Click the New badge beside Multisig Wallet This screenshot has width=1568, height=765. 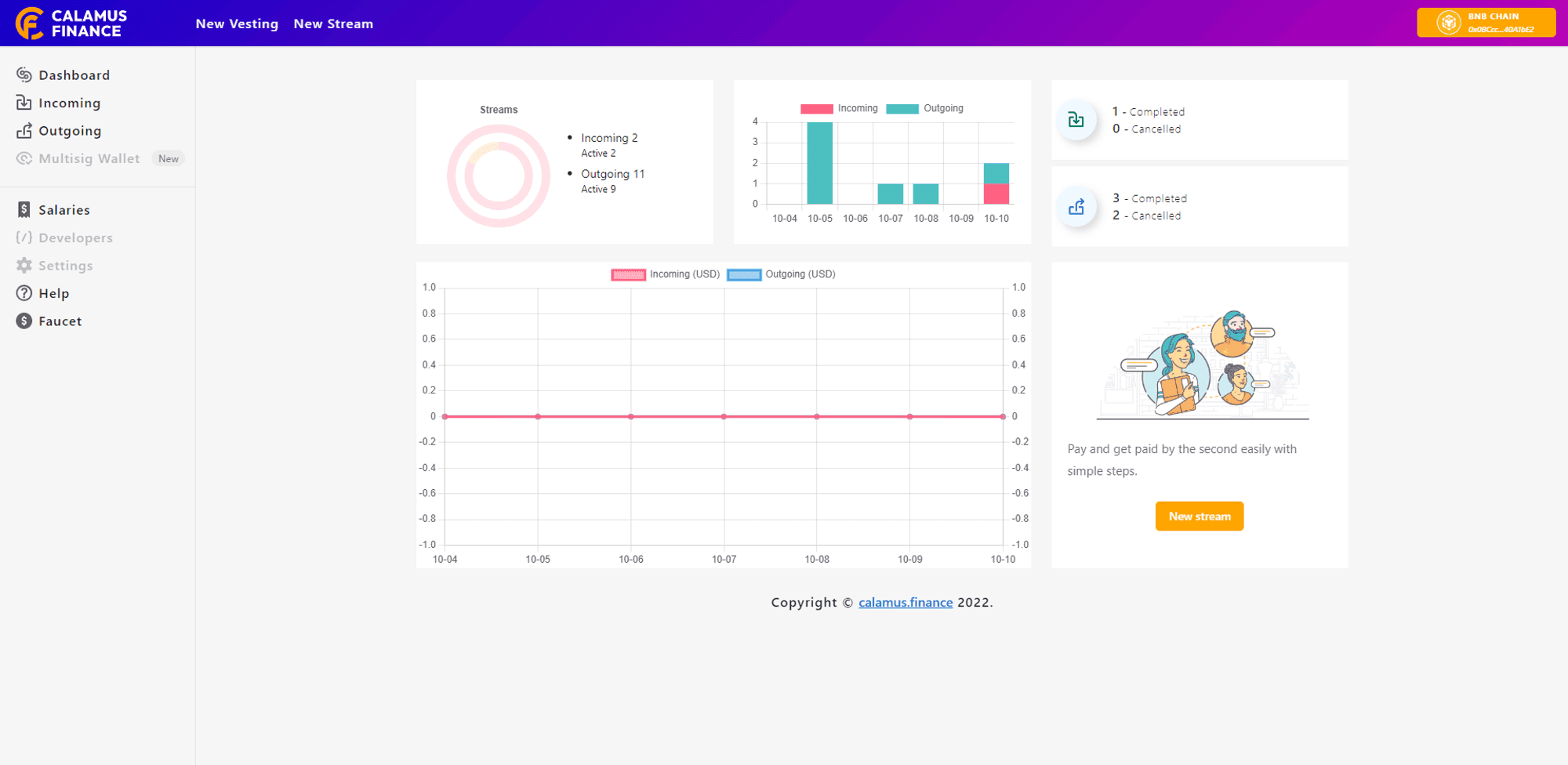(169, 158)
